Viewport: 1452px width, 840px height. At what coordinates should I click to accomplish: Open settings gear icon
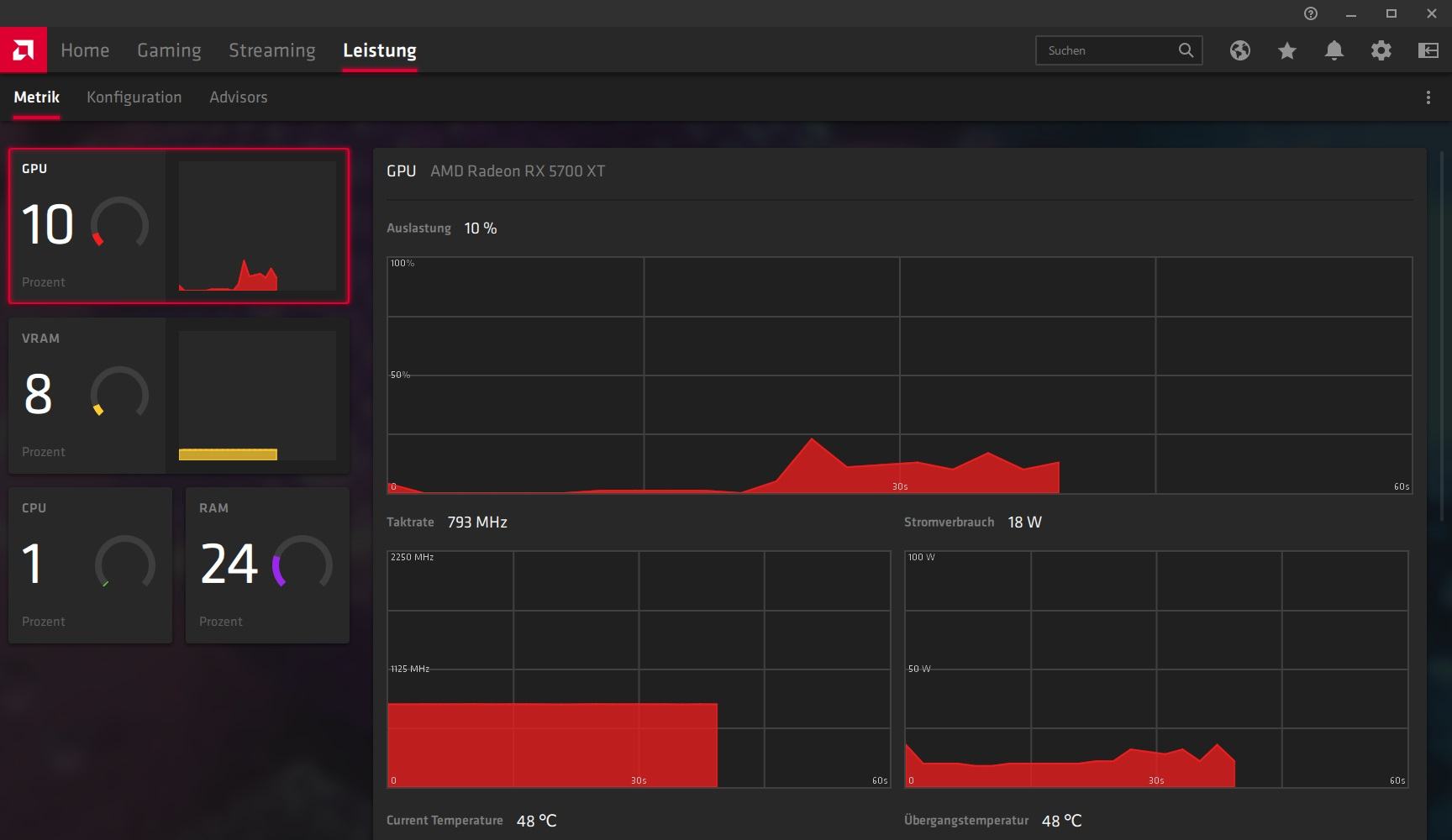[x=1381, y=50]
